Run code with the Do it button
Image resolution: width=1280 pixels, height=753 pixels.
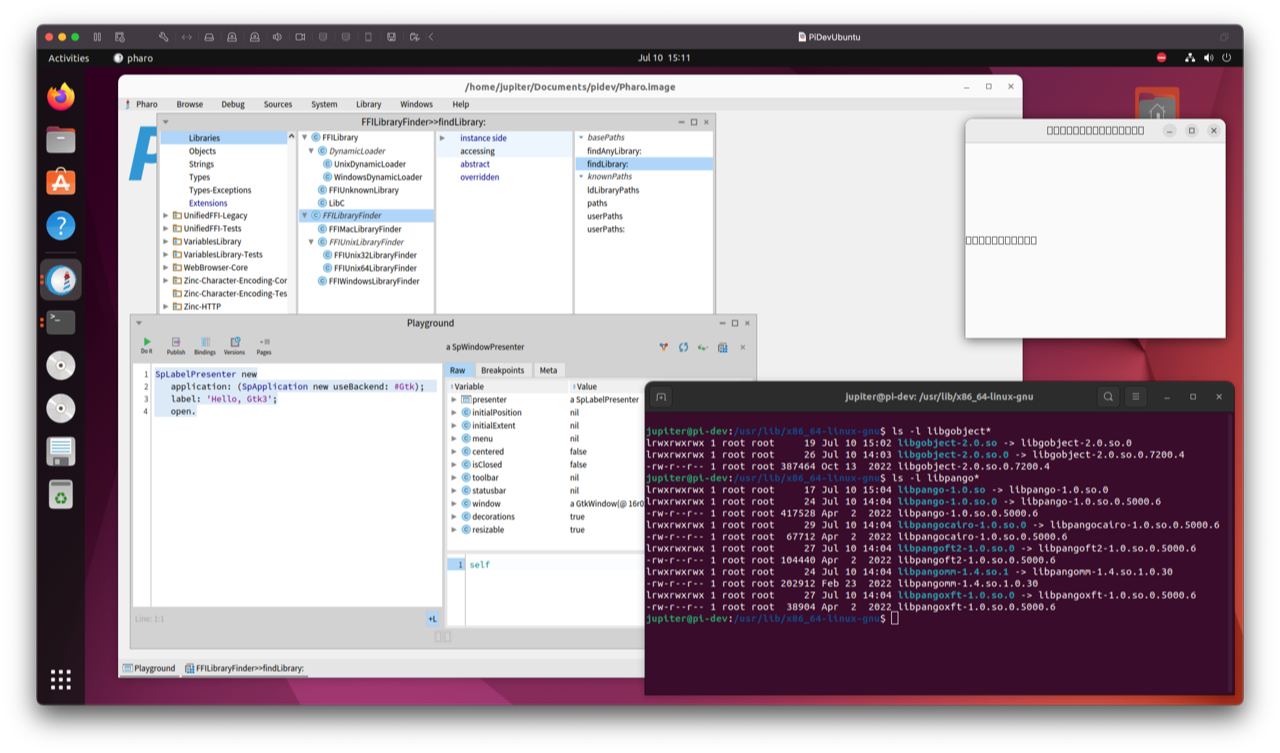tap(147, 345)
